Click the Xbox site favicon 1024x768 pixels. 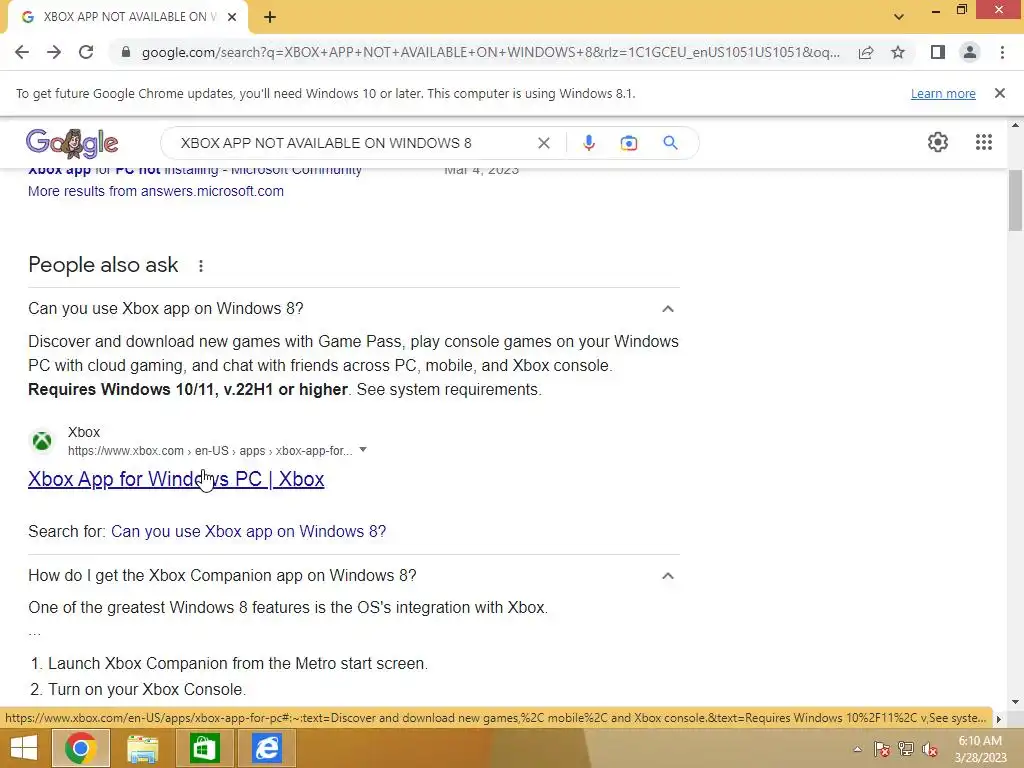(42, 441)
